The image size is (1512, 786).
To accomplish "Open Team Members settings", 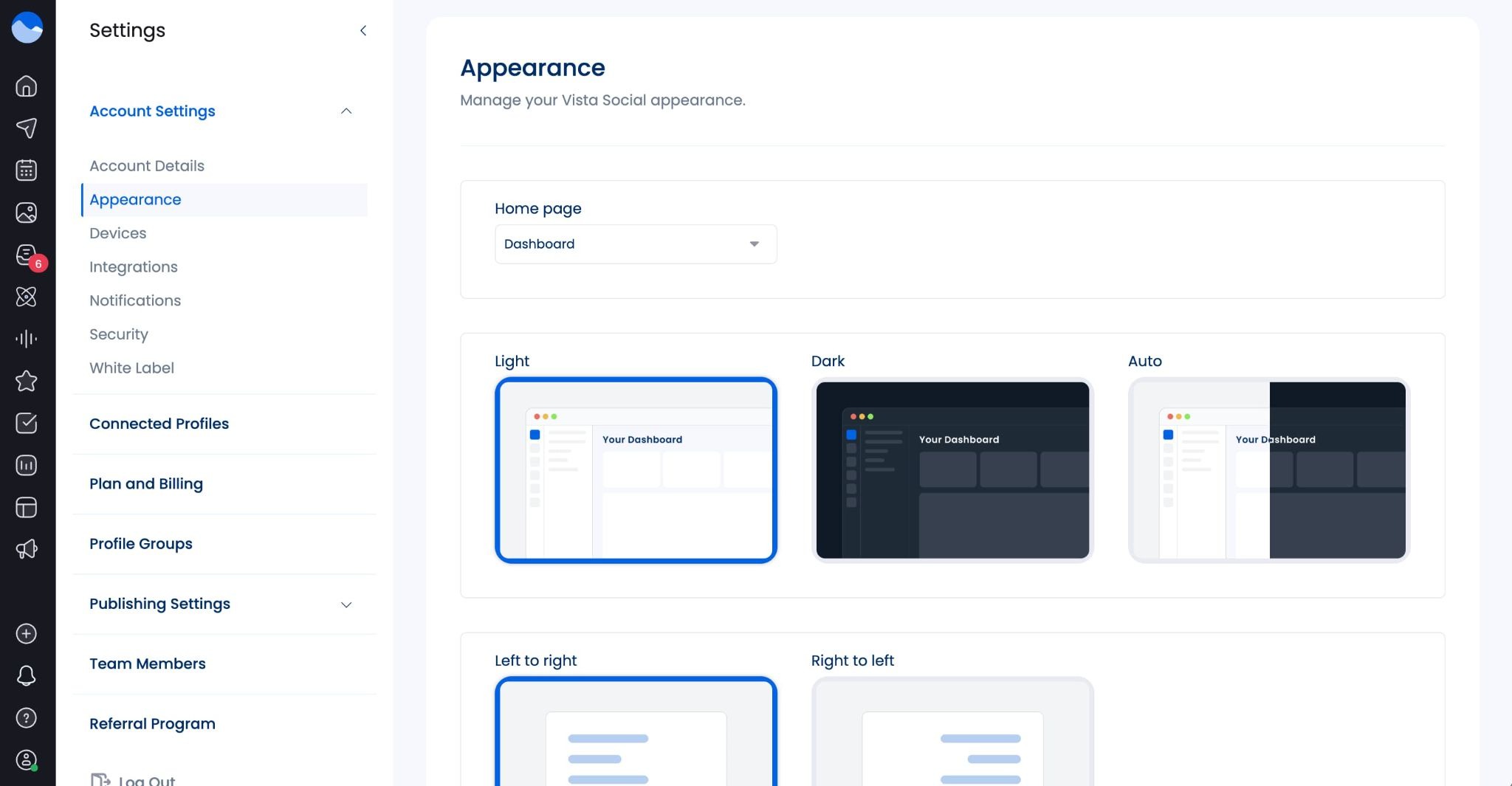I will 148,663.
